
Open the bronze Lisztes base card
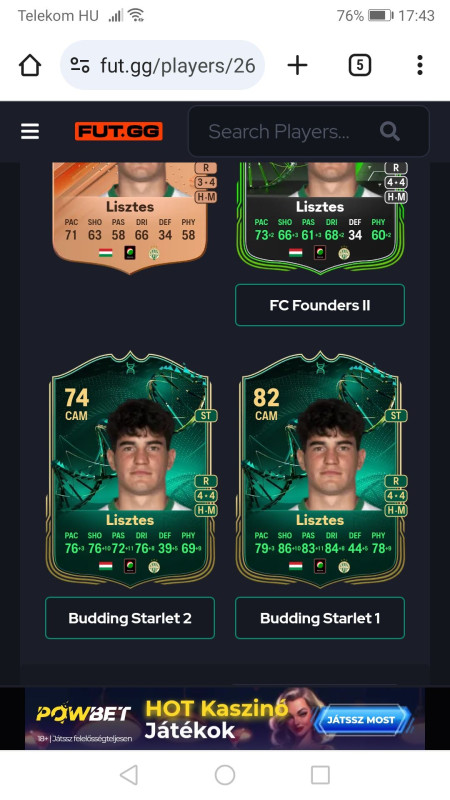coord(130,218)
